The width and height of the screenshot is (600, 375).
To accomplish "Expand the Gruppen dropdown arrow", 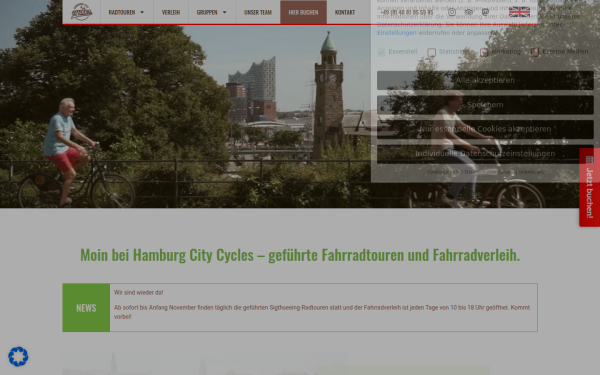I will click(x=225, y=12).
